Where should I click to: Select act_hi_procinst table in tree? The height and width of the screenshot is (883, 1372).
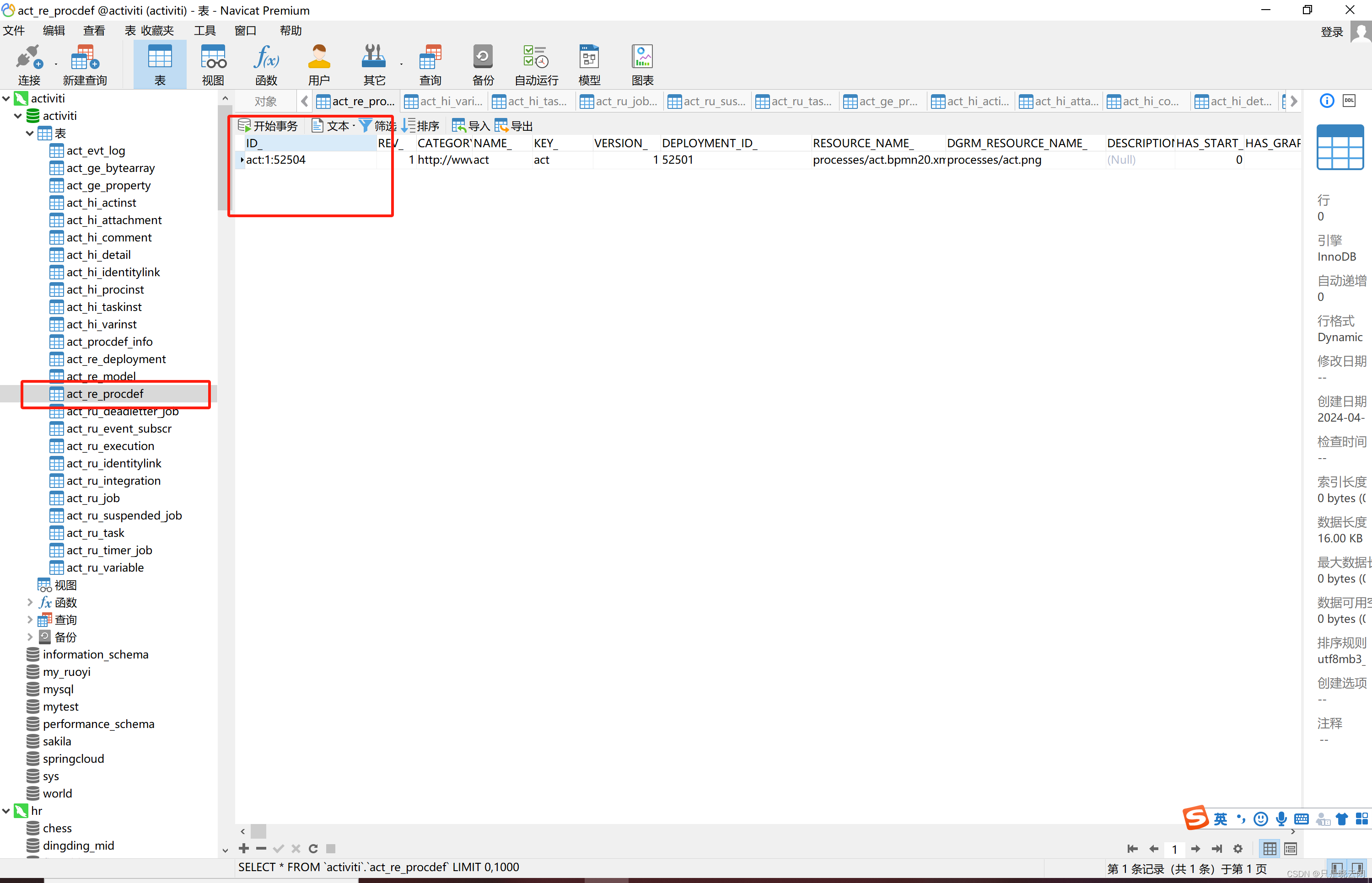[105, 289]
